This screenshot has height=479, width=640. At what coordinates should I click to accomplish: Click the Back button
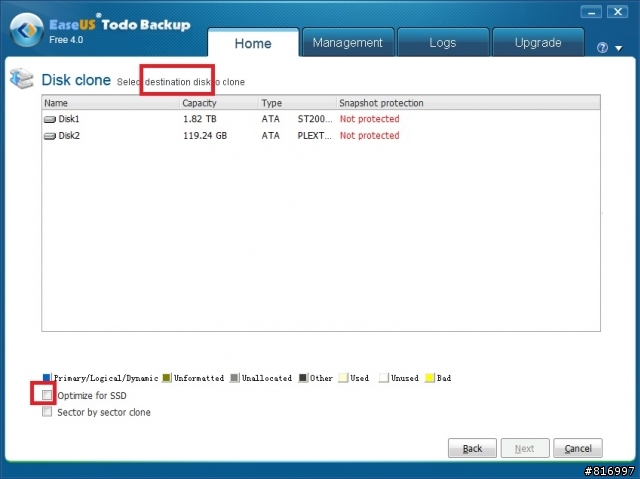[x=472, y=448]
